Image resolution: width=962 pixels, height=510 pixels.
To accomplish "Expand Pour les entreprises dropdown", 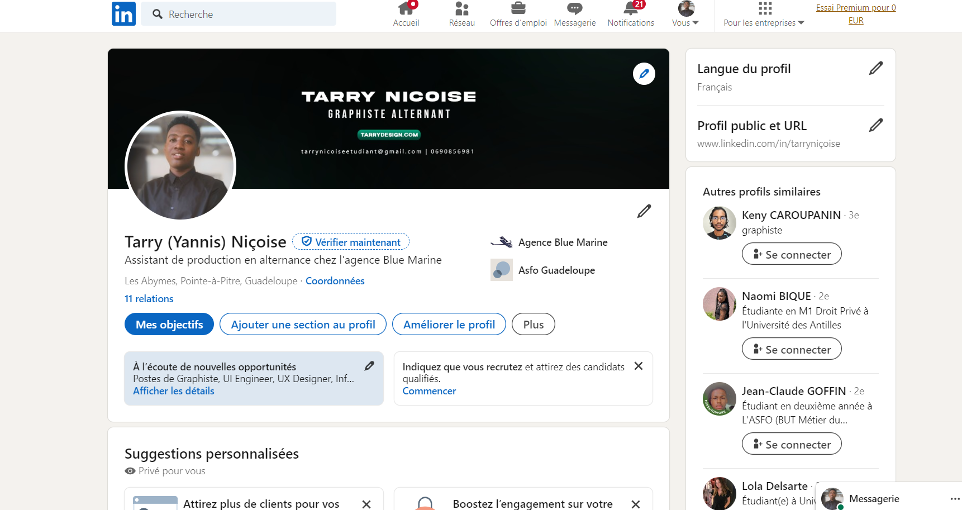I will pyautogui.click(x=764, y=15).
